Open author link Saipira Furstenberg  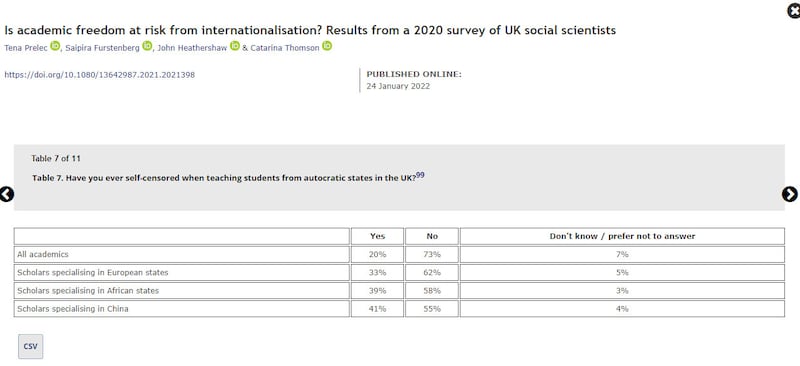pyautogui.click(x=103, y=48)
